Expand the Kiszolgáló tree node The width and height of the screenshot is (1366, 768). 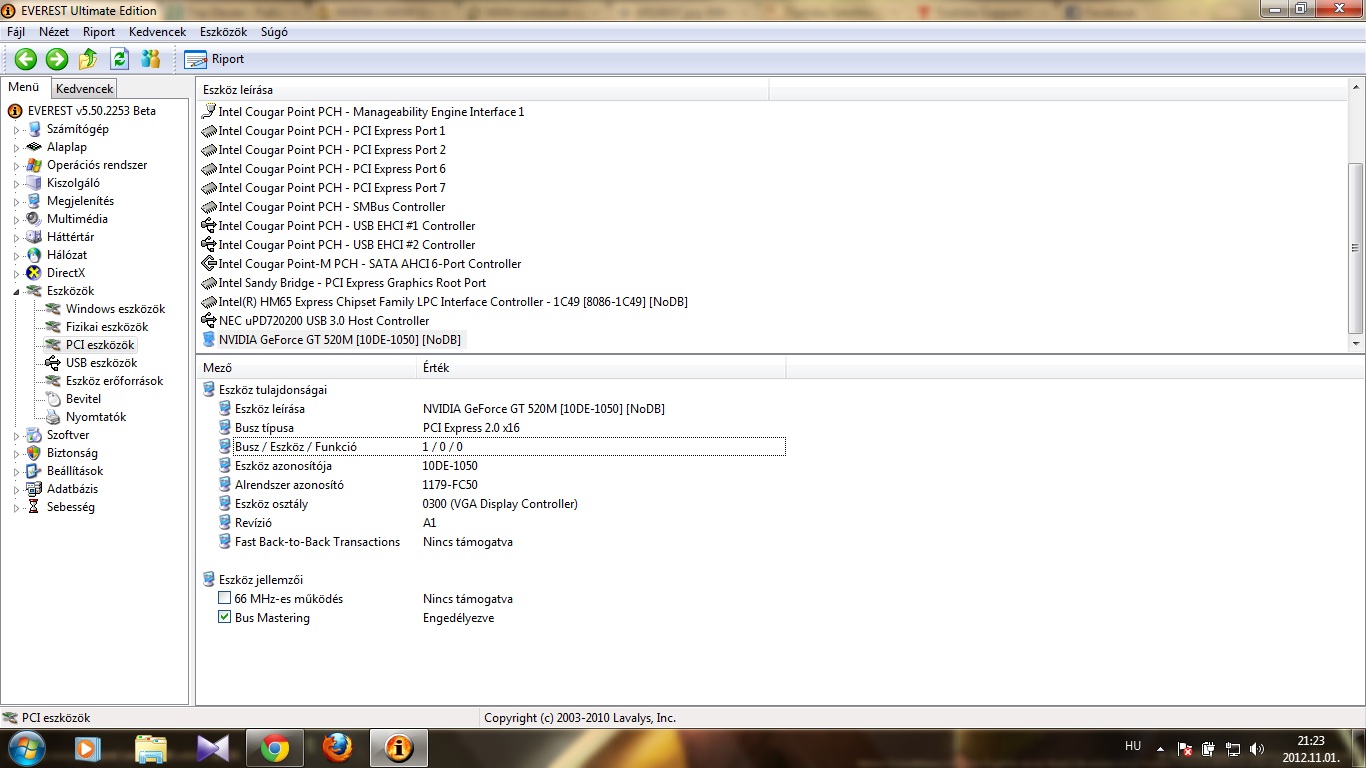tap(16, 183)
